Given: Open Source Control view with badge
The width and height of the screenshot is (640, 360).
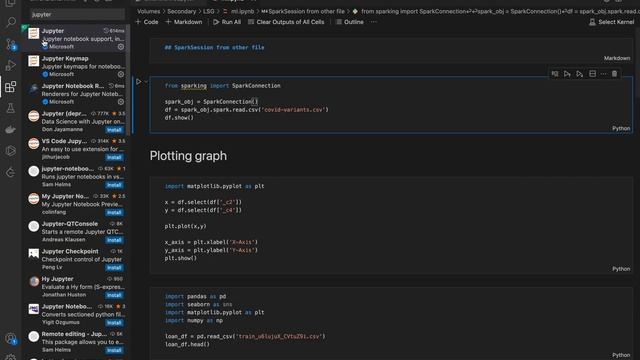Looking at the screenshot, I should pyautogui.click(x=11, y=44).
